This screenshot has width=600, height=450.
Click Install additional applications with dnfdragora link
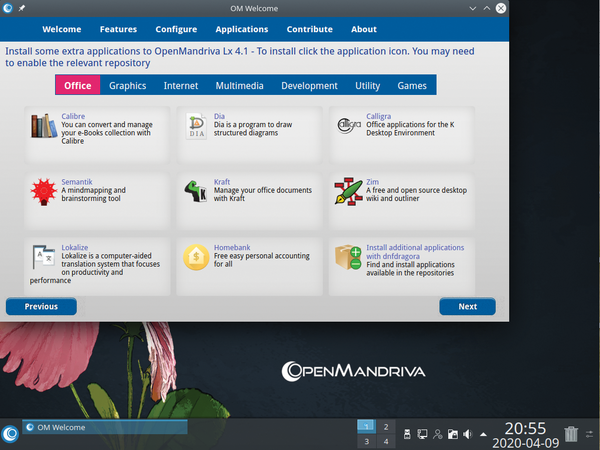click(415, 252)
